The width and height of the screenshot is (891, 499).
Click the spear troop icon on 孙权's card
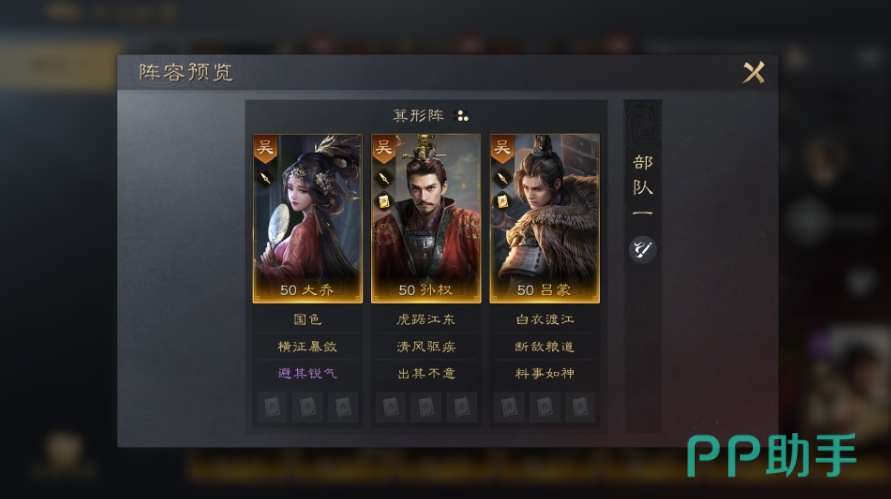[385, 178]
